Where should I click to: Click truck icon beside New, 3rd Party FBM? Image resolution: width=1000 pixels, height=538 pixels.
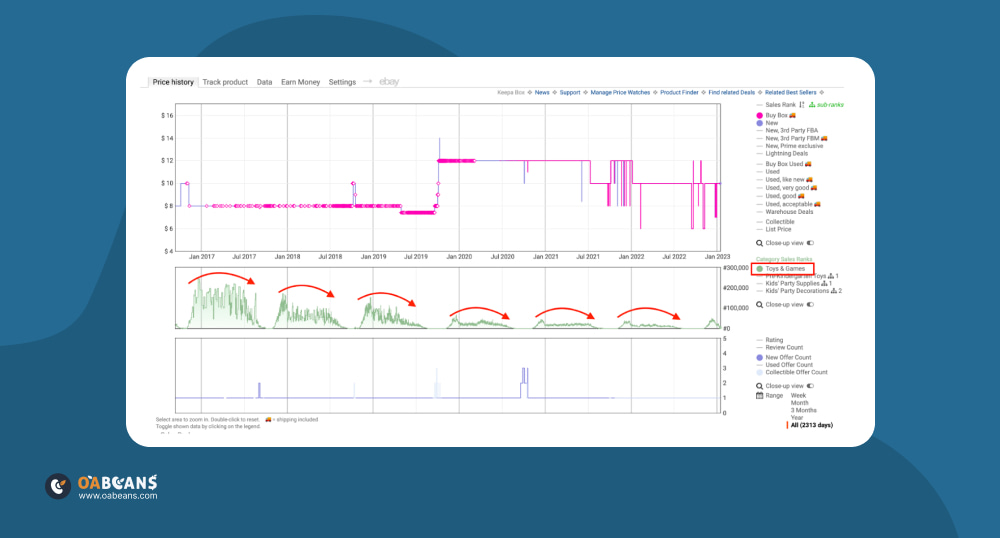tap(825, 138)
